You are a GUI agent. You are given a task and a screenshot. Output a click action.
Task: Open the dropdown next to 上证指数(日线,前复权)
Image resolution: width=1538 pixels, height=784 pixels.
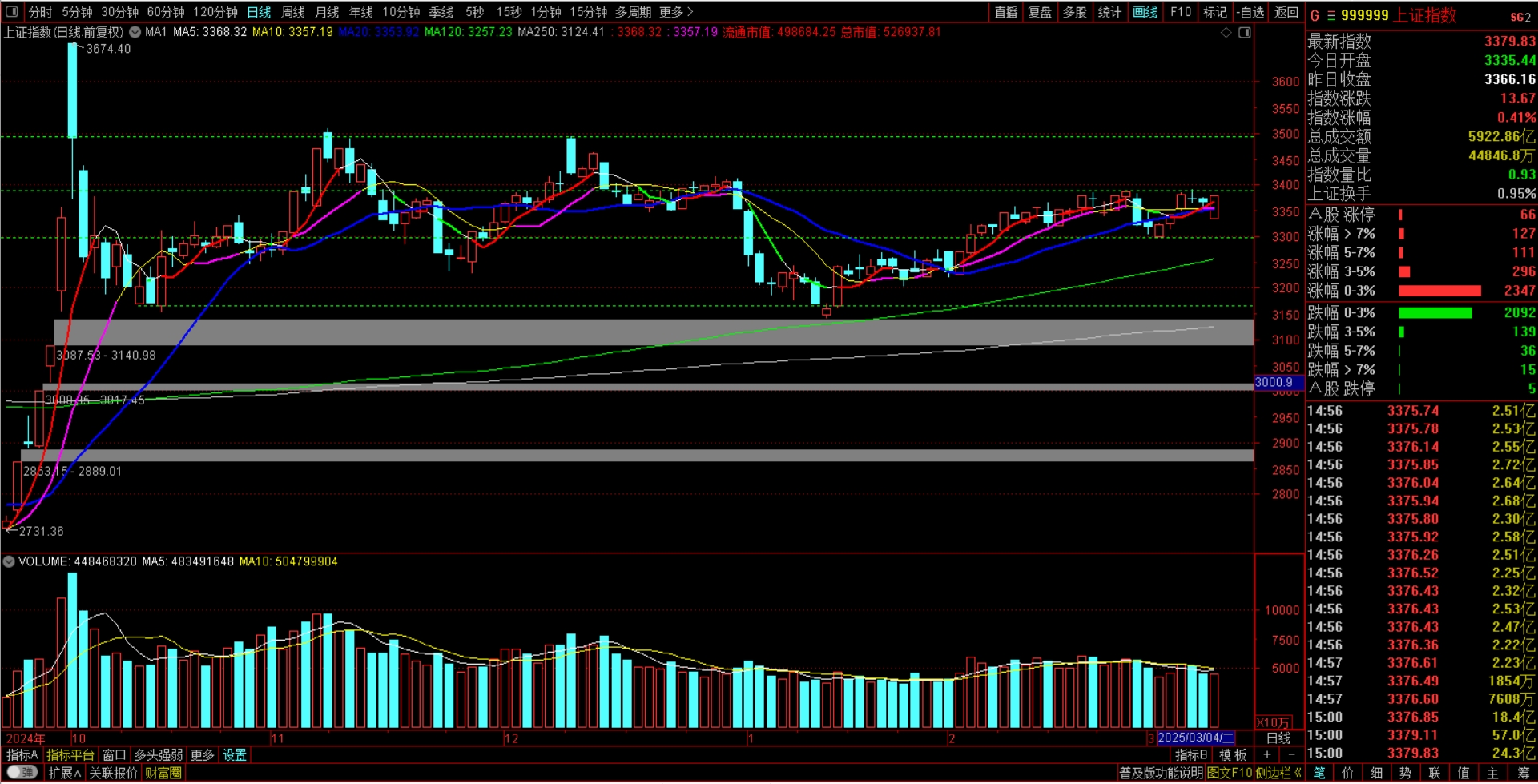pyautogui.click(x=135, y=33)
